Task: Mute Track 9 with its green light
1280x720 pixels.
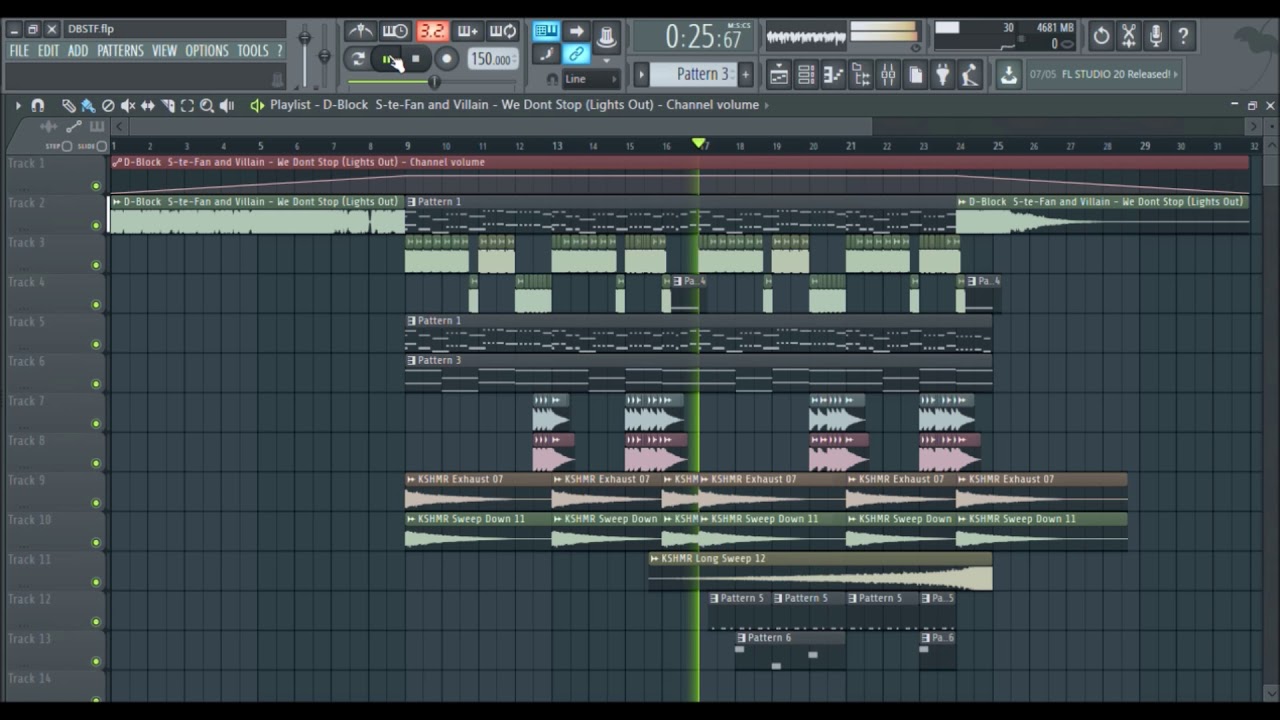Action: (x=96, y=503)
